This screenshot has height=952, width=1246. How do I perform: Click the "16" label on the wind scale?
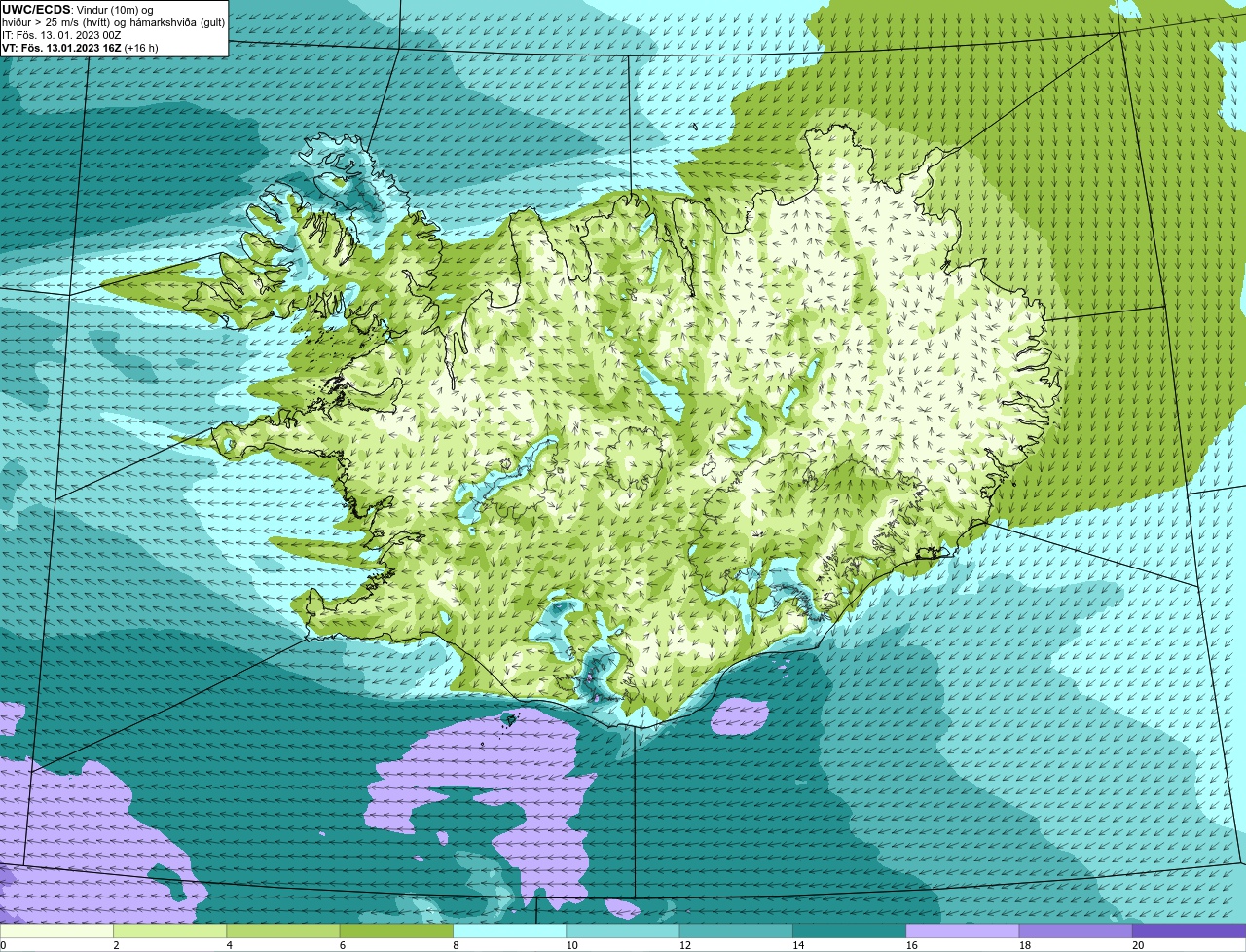click(x=911, y=945)
